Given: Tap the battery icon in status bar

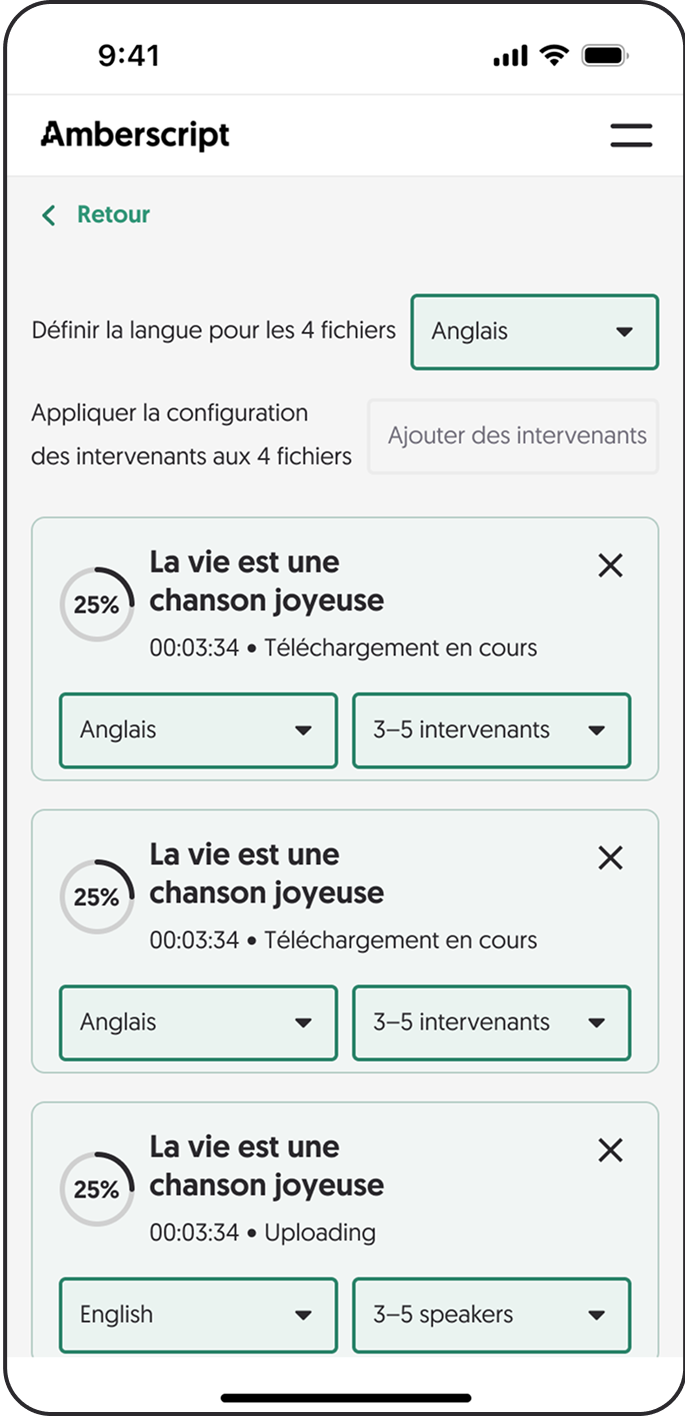Looking at the screenshot, I should pos(604,56).
